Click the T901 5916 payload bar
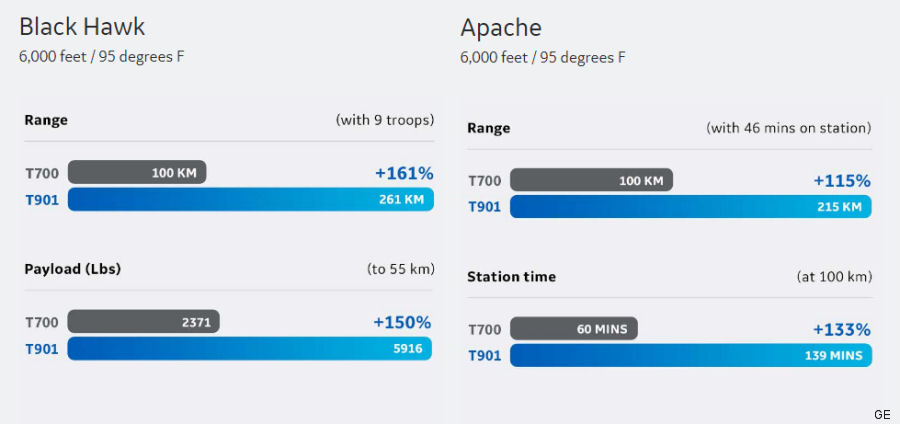This screenshot has width=900, height=424. pos(250,348)
